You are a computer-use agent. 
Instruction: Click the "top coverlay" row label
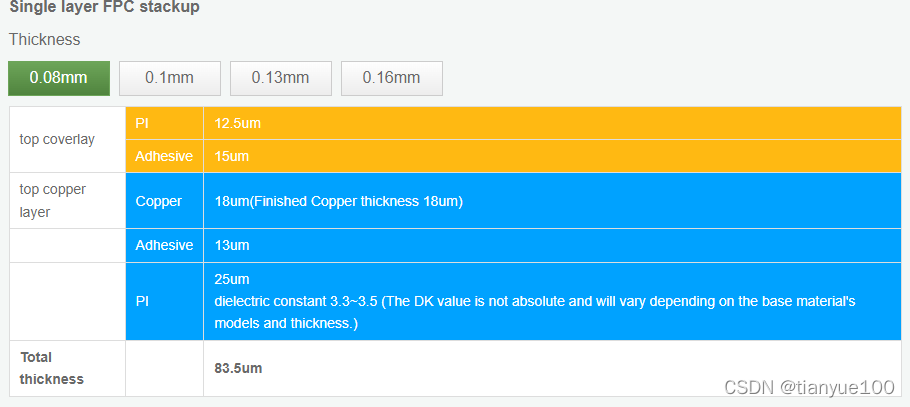tap(57, 139)
